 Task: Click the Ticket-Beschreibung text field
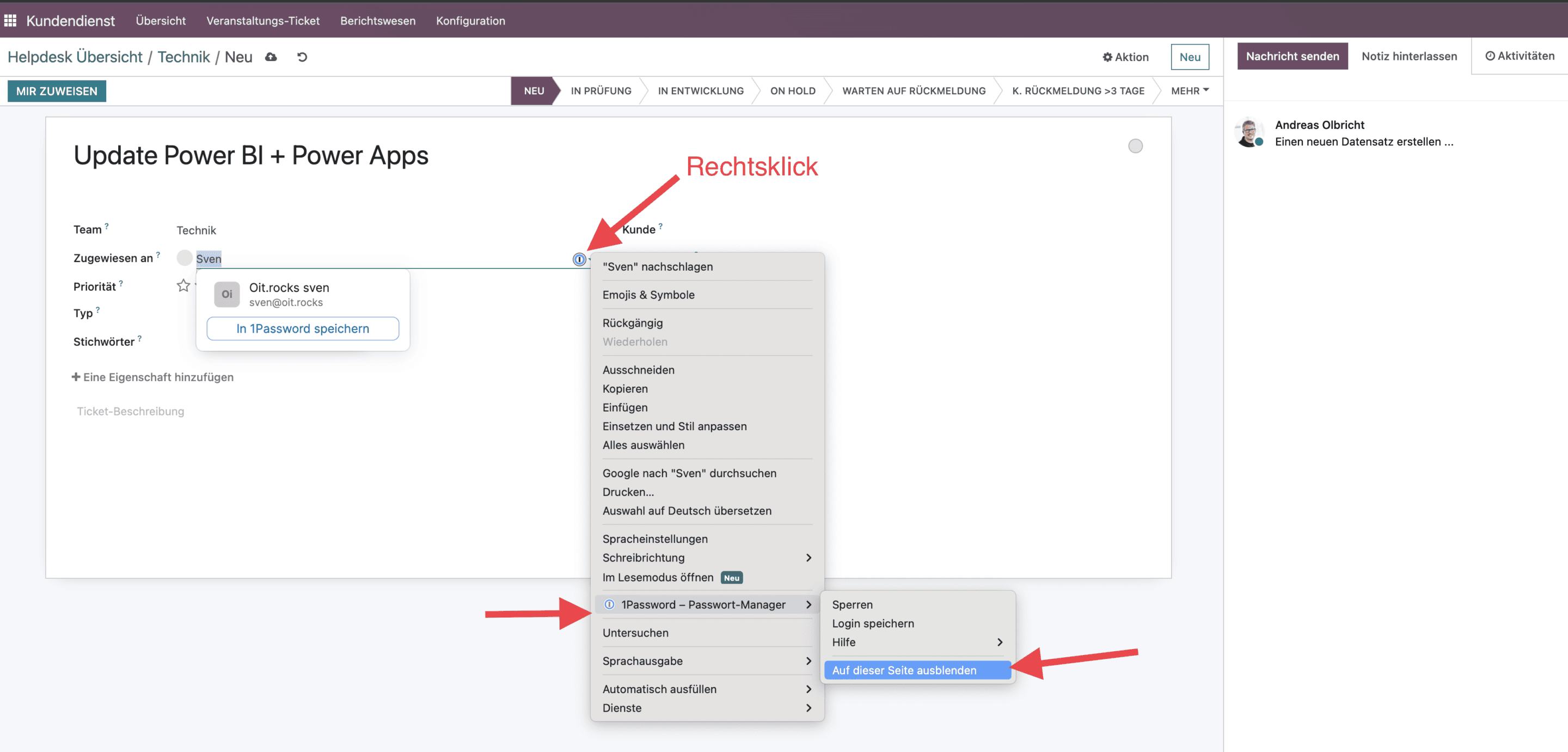click(130, 411)
